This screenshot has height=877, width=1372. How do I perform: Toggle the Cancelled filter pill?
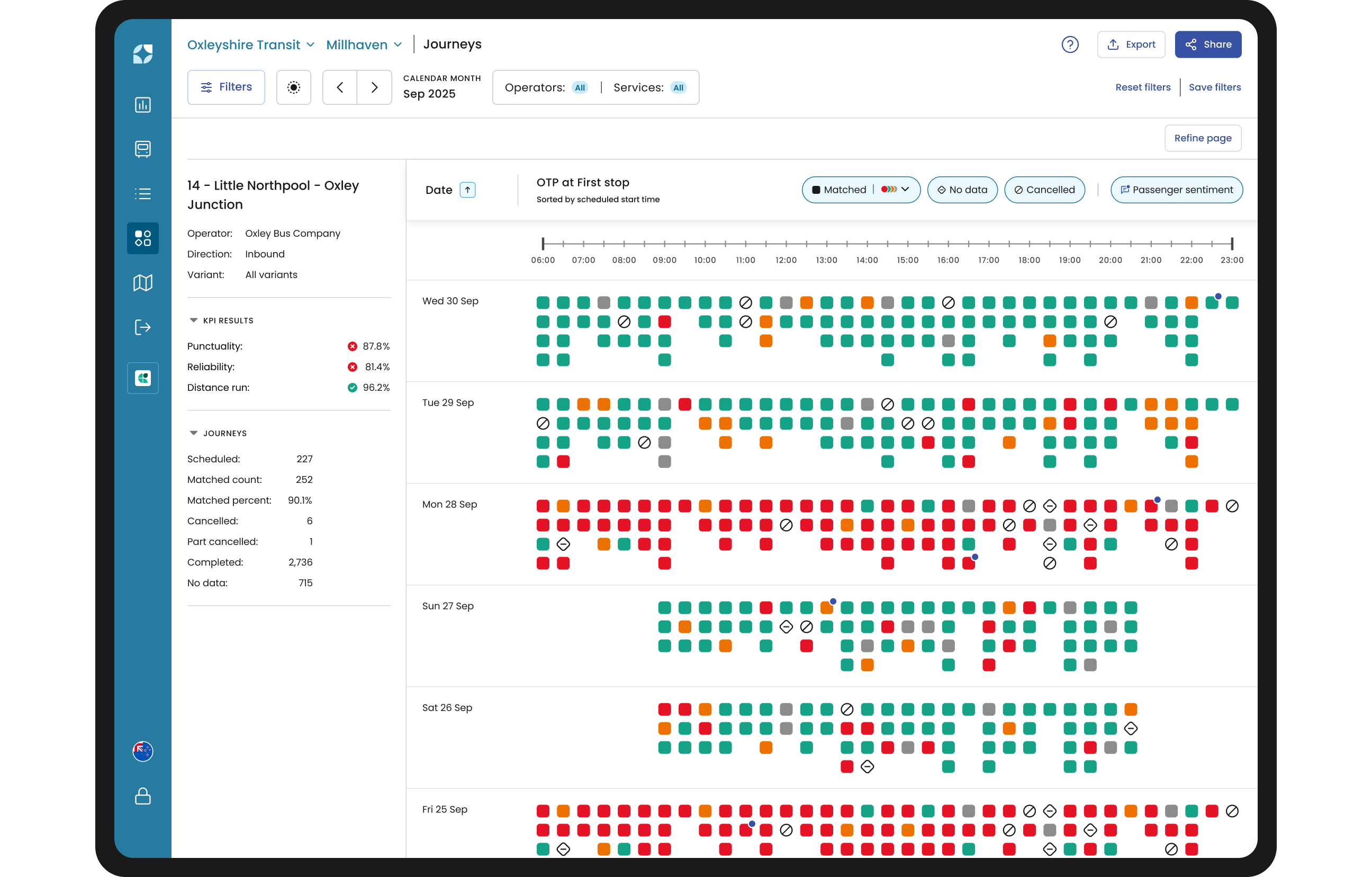(1044, 190)
